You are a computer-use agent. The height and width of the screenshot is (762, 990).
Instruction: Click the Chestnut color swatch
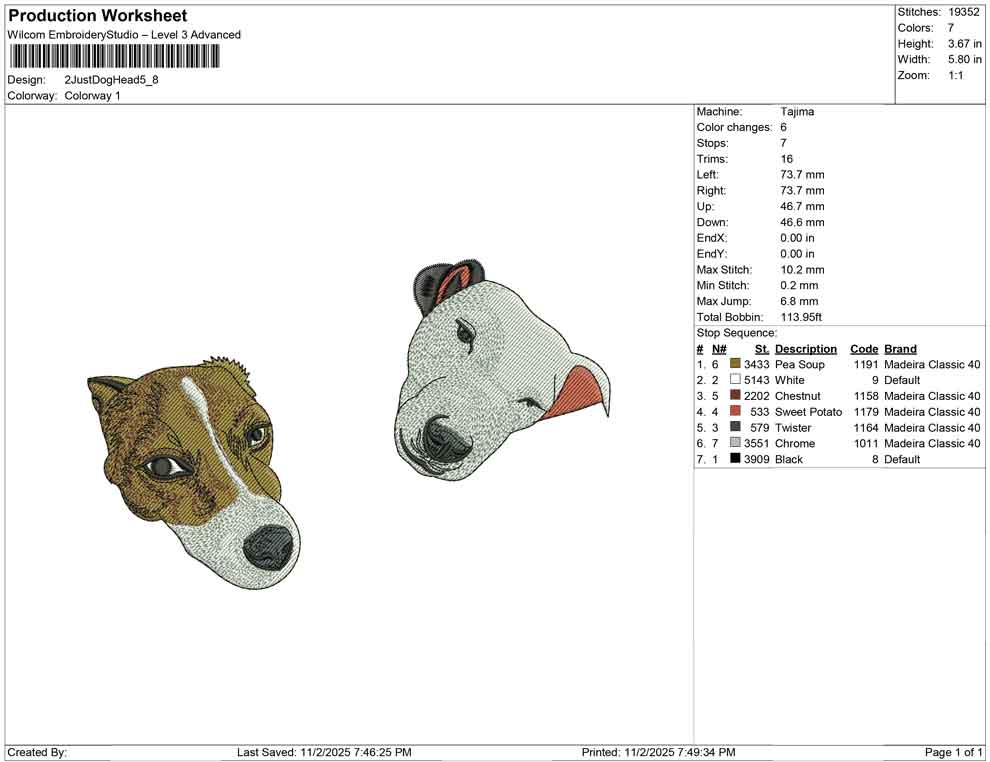737,396
